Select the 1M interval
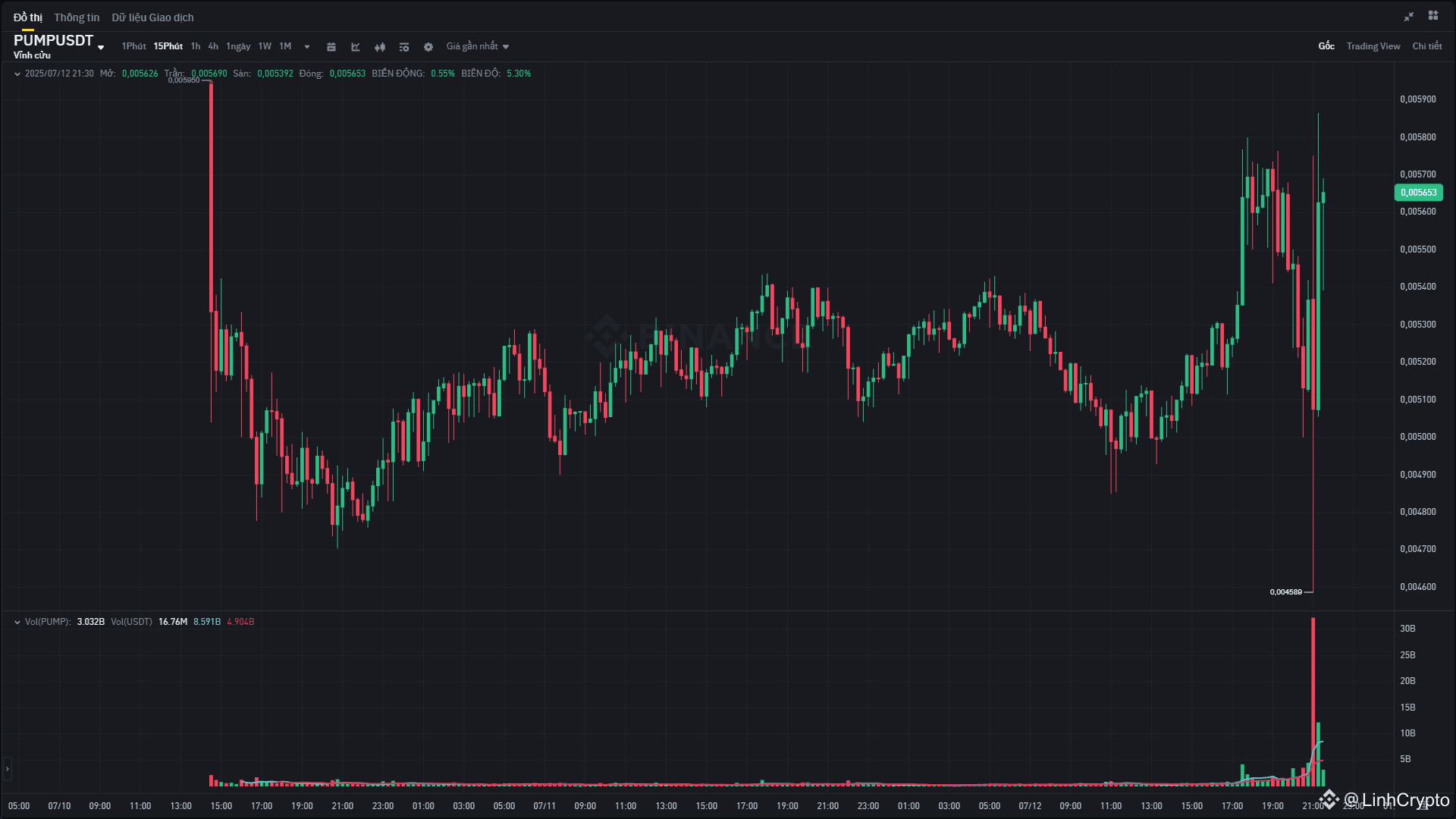 point(285,46)
